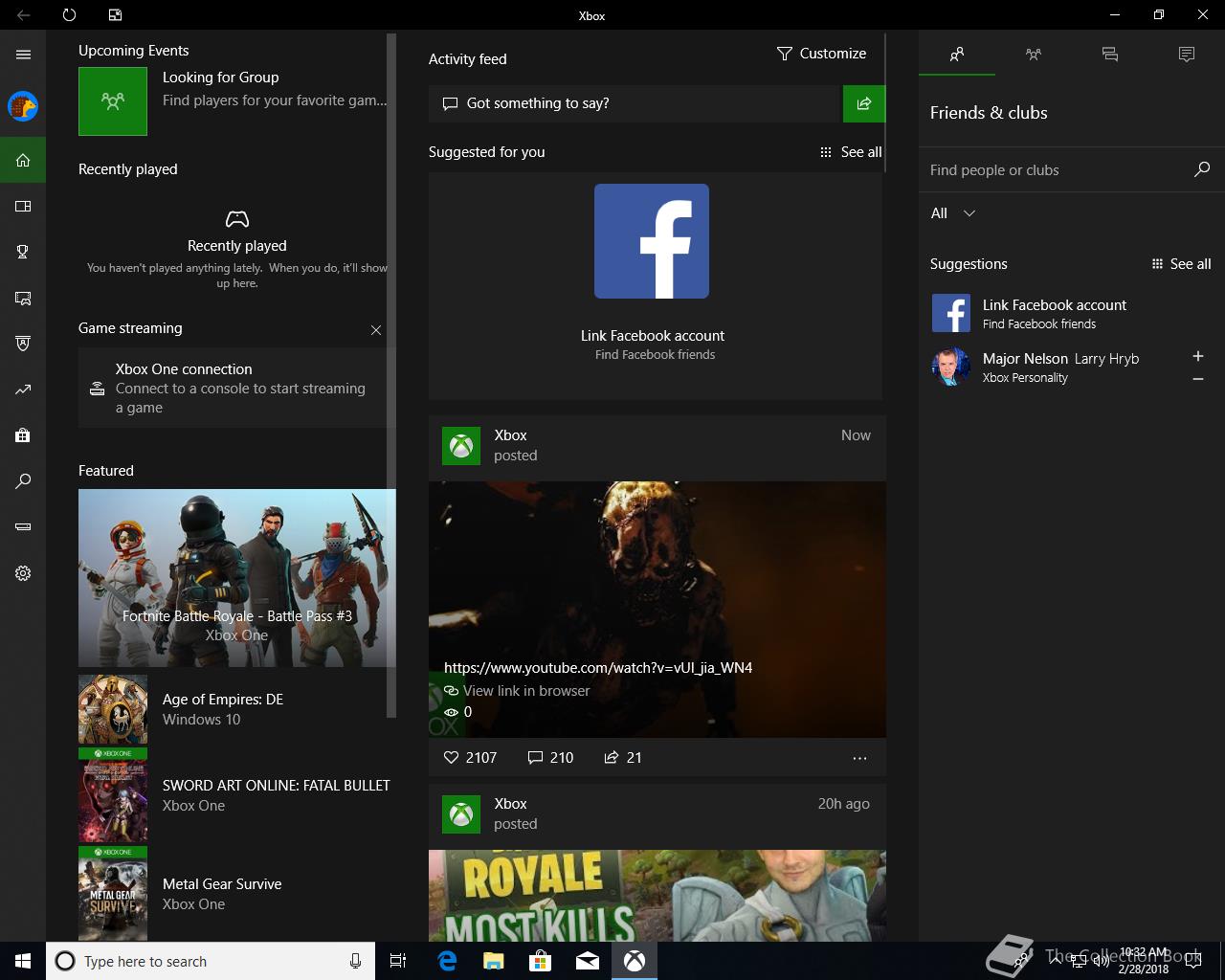Switch to Messages tab in right panel
The width and height of the screenshot is (1225, 980).
coord(1110,55)
